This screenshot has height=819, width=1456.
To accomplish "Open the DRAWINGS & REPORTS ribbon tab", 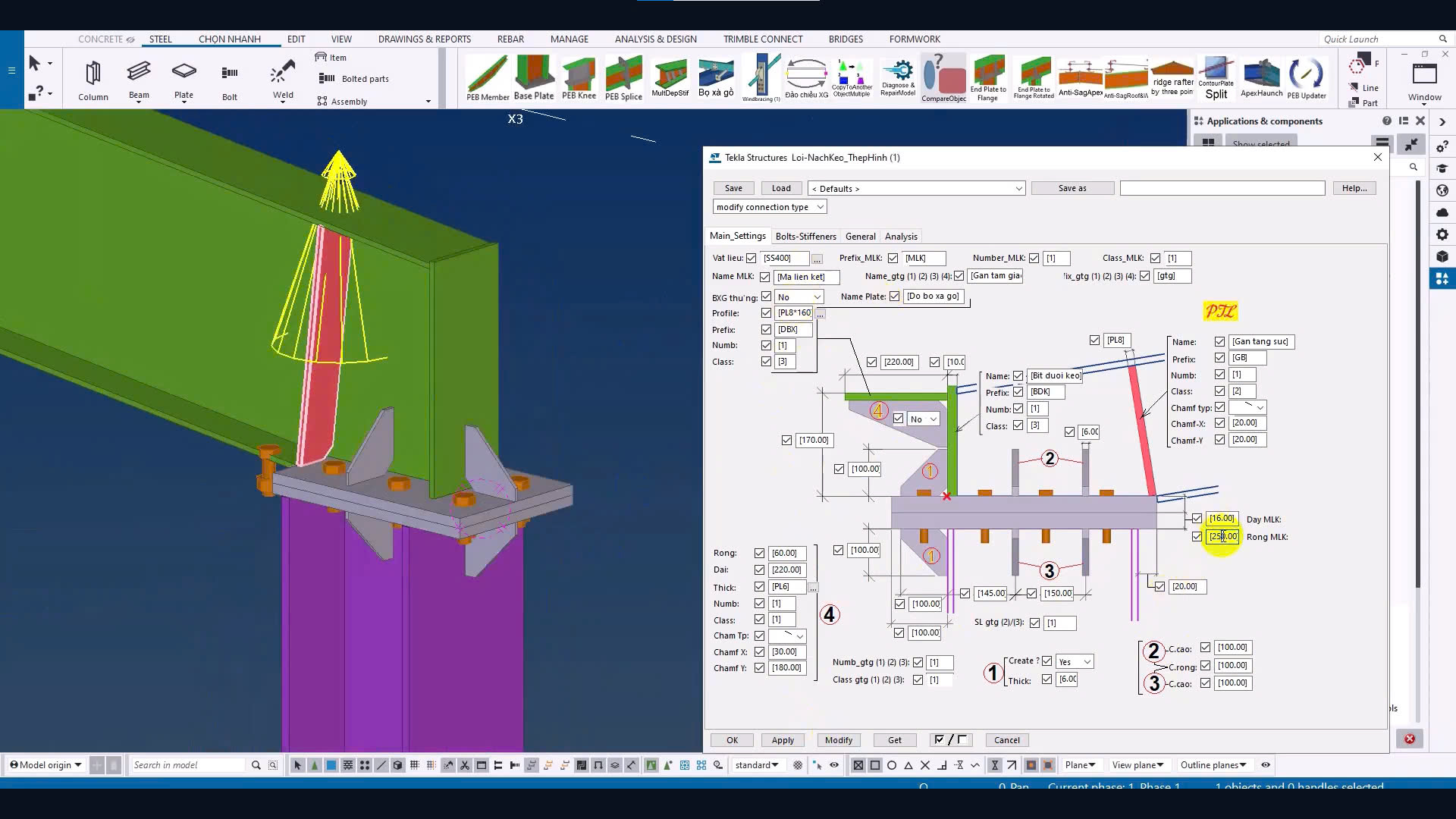I will 425,39.
